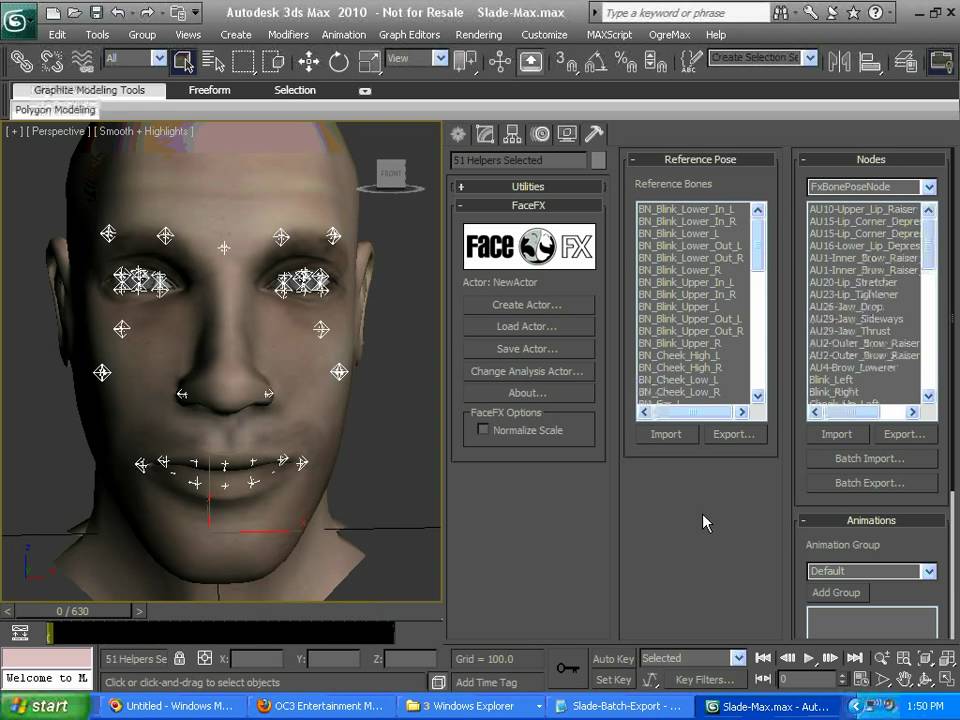Open the All selection filter dropdown
This screenshot has width=960, height=720.
(159, 58)
